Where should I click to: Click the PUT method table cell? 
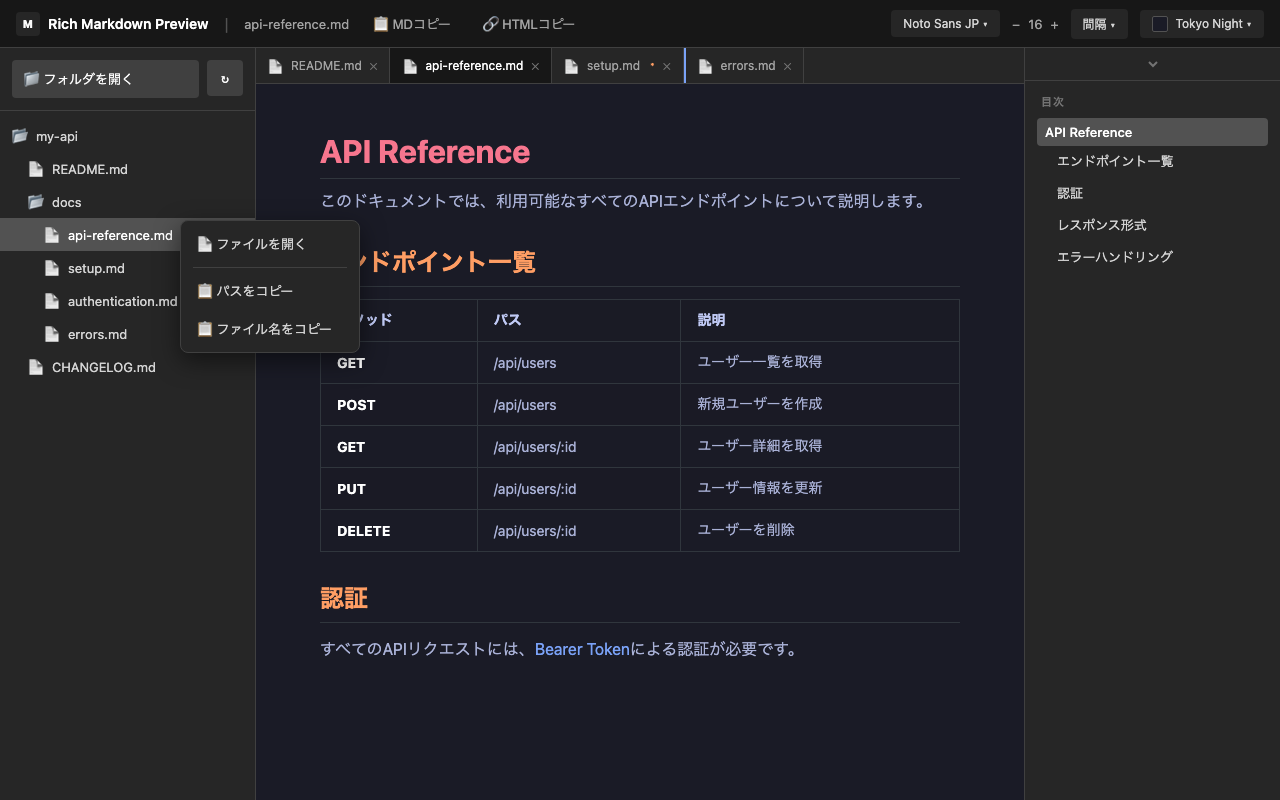(x=399, y=489)
